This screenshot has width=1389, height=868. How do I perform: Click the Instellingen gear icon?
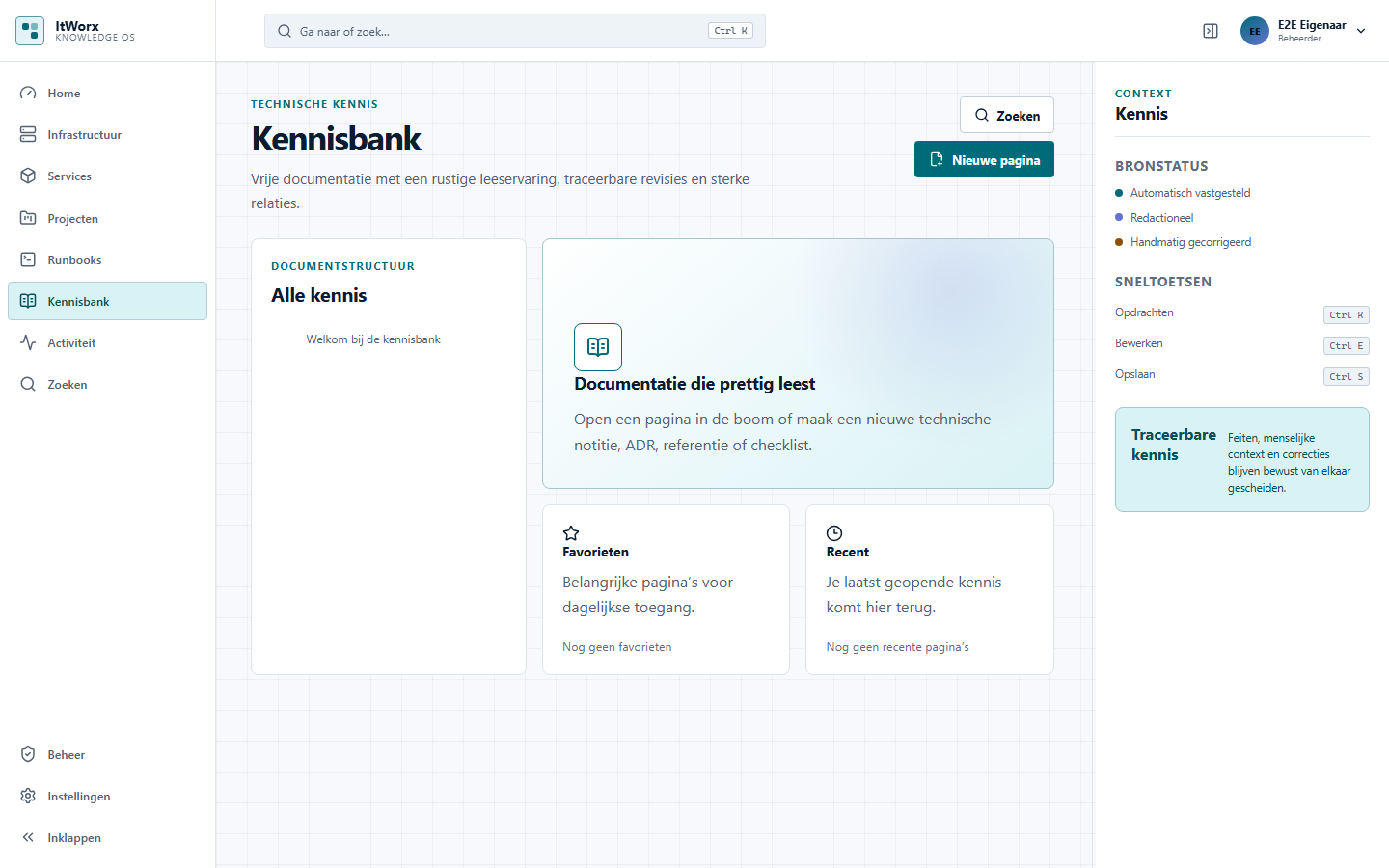coord(28,796)
